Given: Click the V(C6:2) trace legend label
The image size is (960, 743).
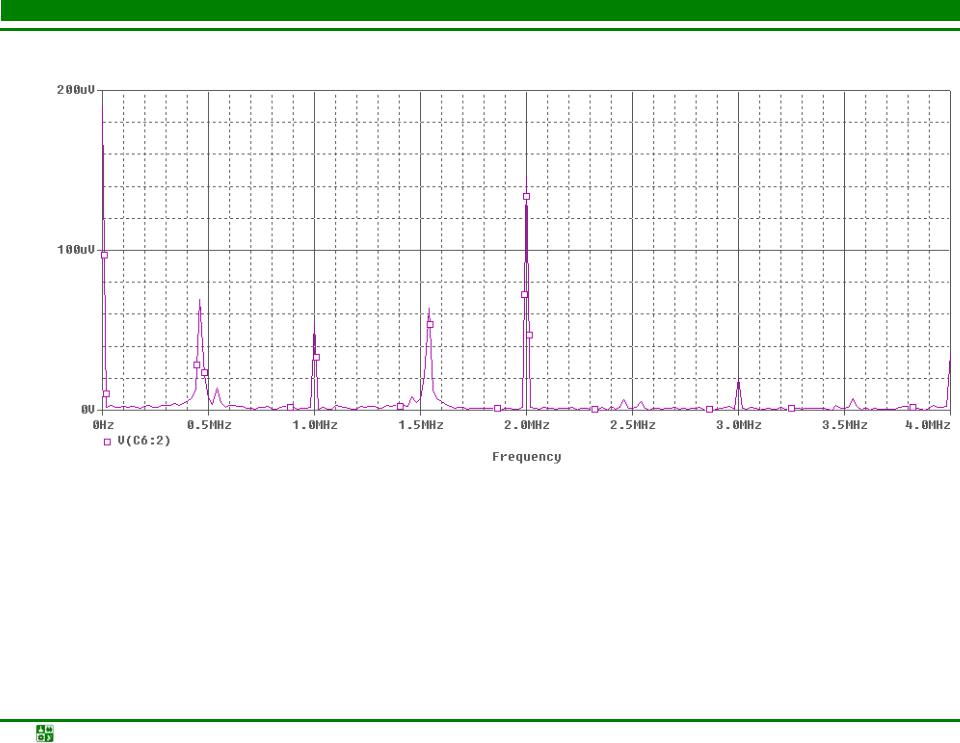Looking at the screenshot, I should [144, 441].
